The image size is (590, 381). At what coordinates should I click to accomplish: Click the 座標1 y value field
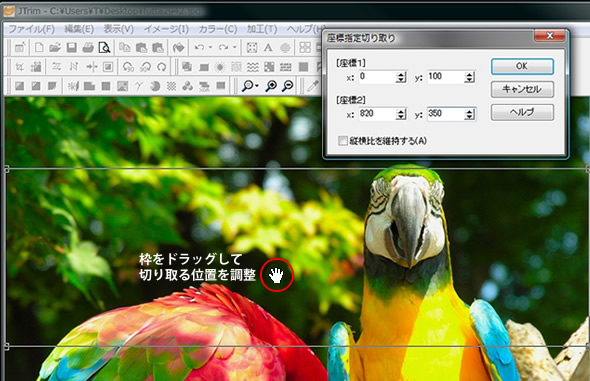coord(446,77)
